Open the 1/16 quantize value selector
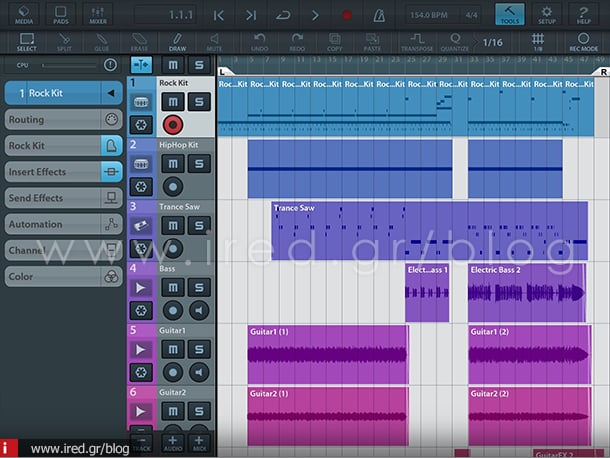Screen dimensions: 610x458 [493, 42]
